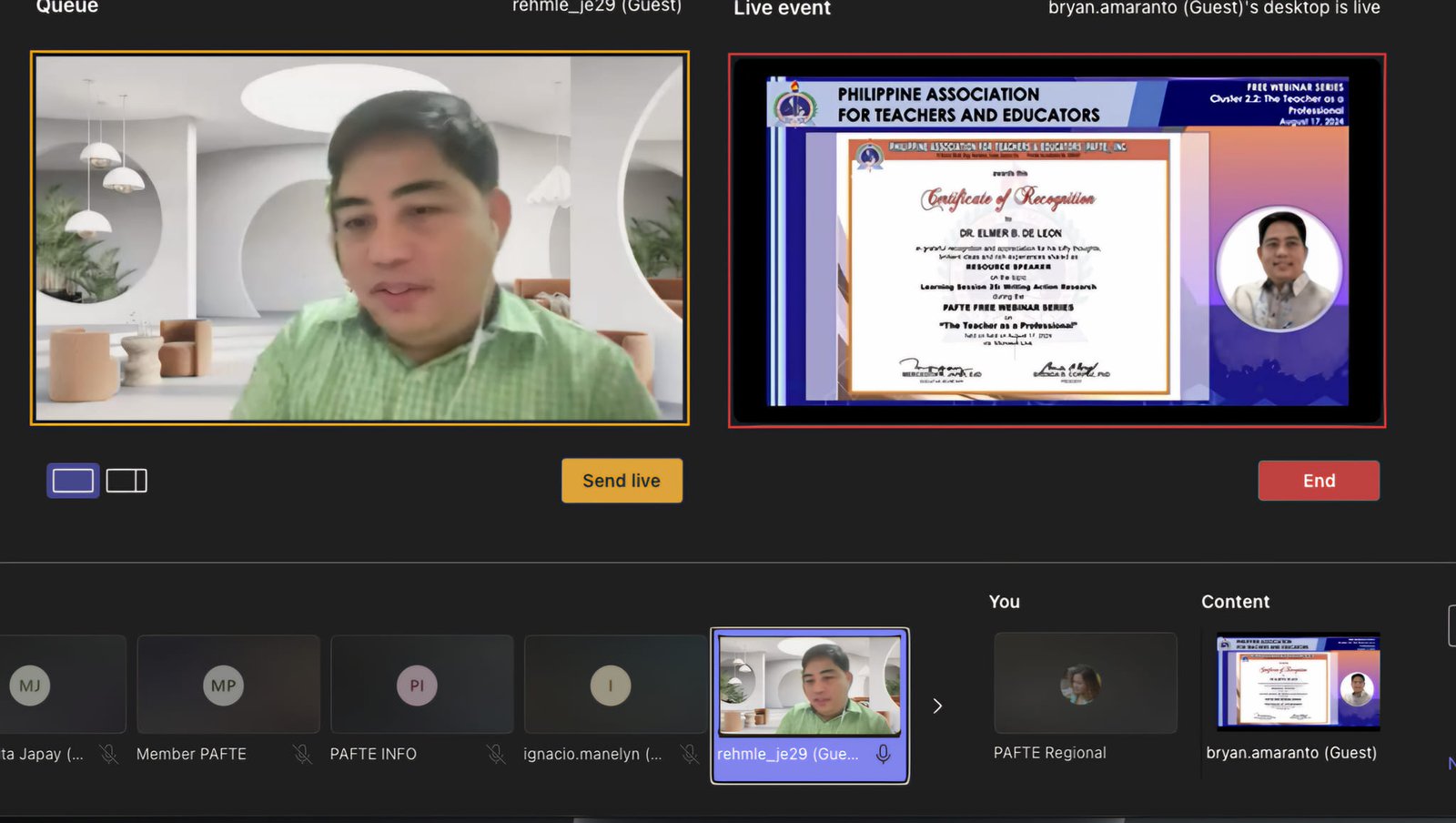Select the single content layout icon
The image size is (1456, 823).
[x=73, y=481]
